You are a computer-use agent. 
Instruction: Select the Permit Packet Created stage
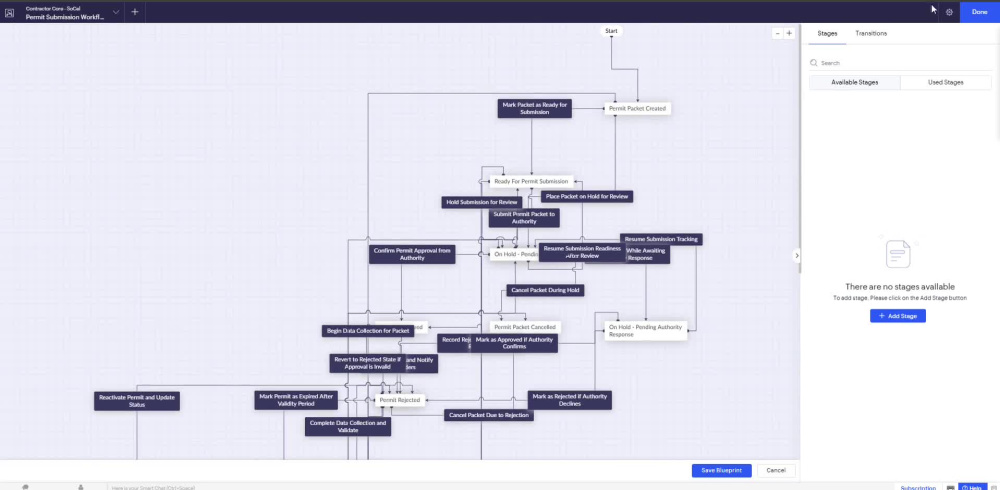tap(637, 108)
